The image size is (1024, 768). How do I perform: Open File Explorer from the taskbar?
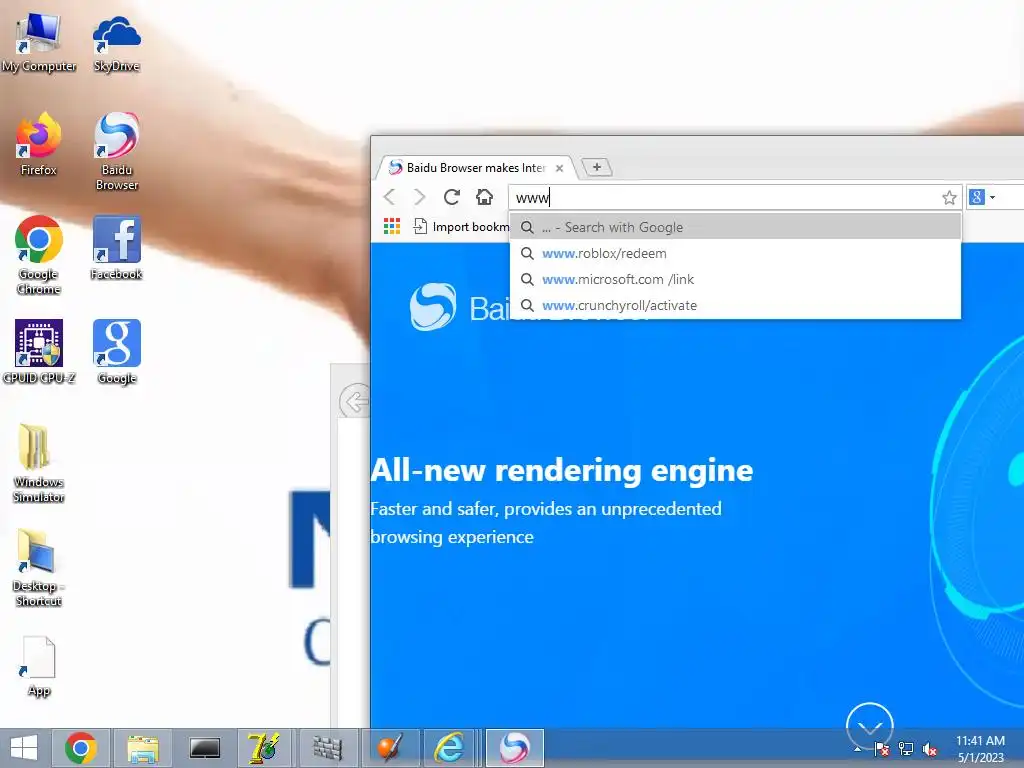click(x=143, y=748)
